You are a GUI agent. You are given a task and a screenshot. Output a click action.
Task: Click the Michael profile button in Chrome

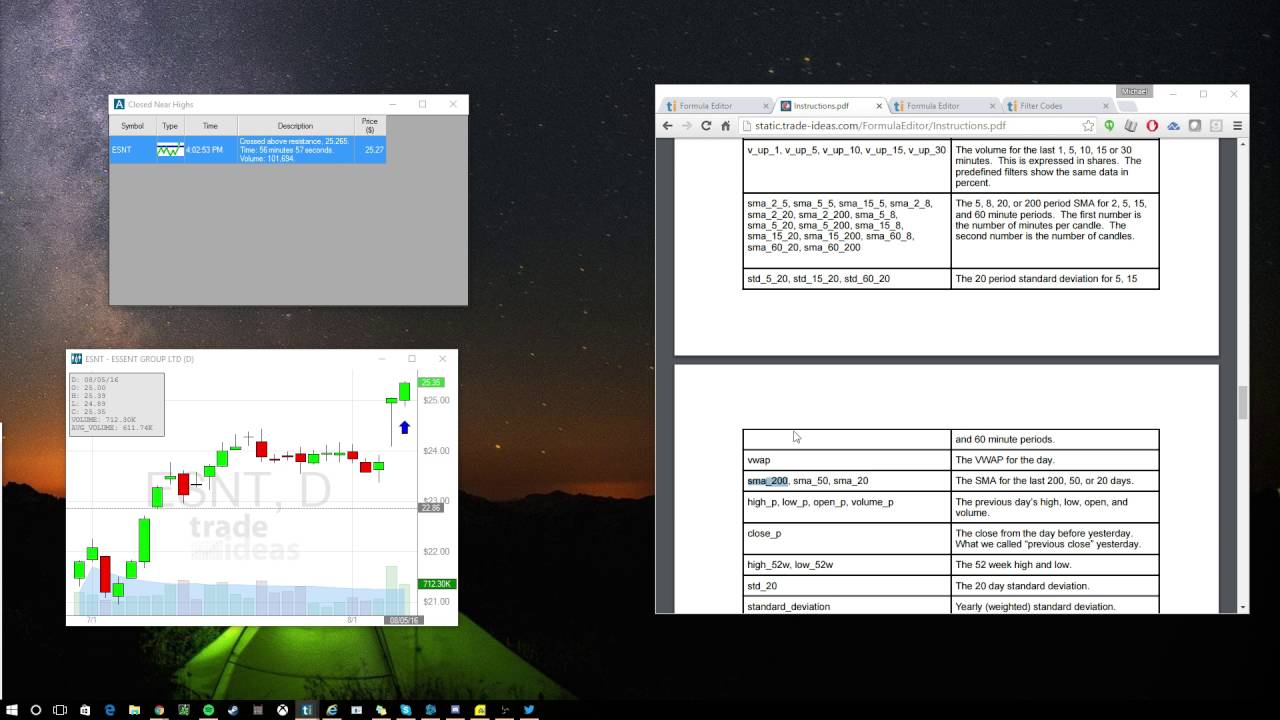(x=1133, y=91)
